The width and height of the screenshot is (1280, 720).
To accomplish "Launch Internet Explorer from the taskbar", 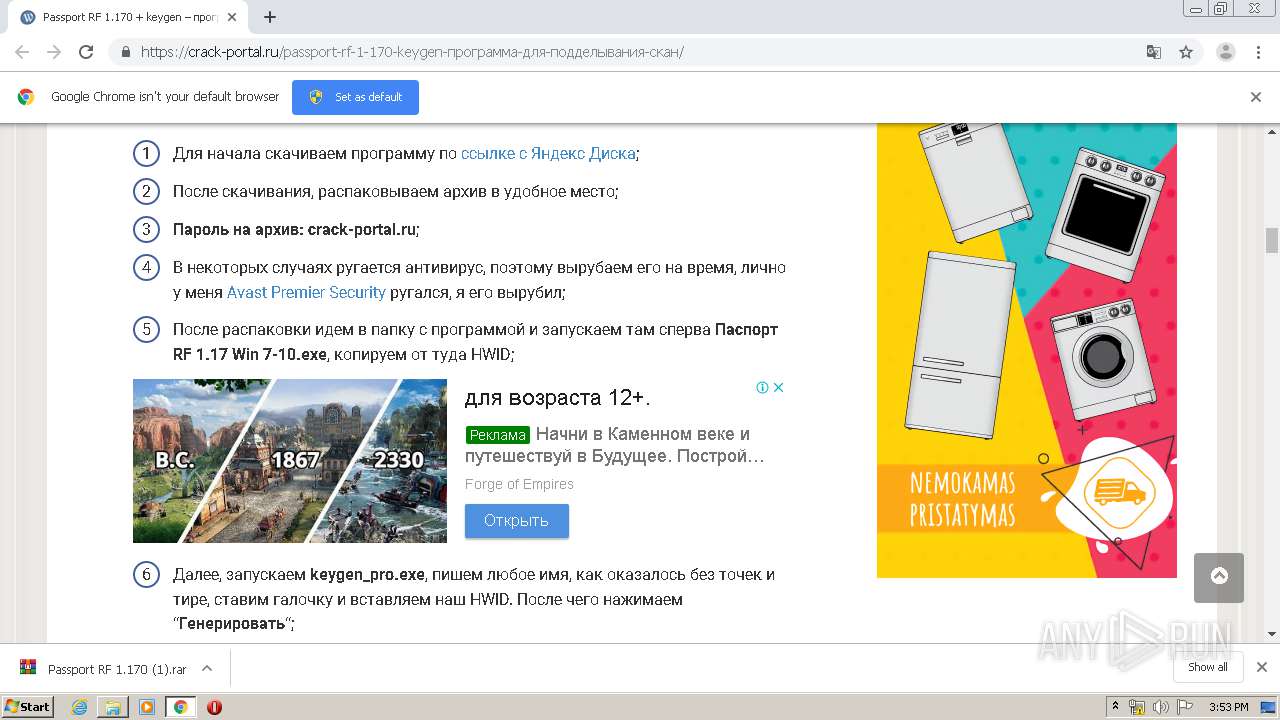I will [80, 707].
